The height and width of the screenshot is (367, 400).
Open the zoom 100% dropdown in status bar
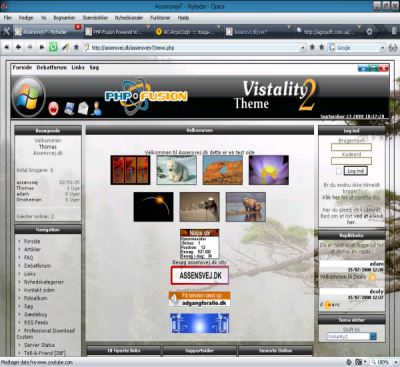click(x=395, y=362)
